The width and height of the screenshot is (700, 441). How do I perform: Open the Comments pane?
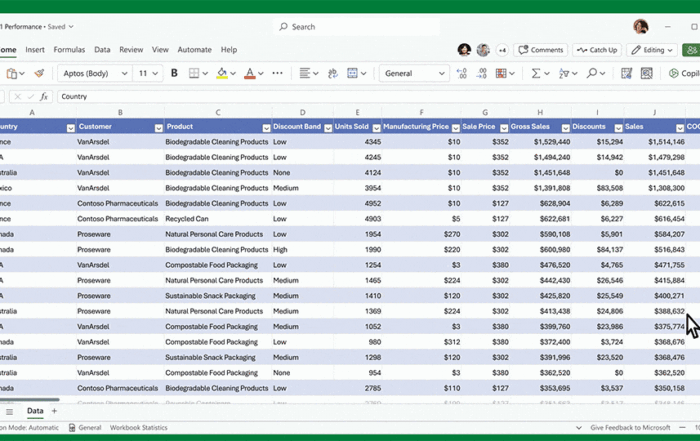point(541,50)
